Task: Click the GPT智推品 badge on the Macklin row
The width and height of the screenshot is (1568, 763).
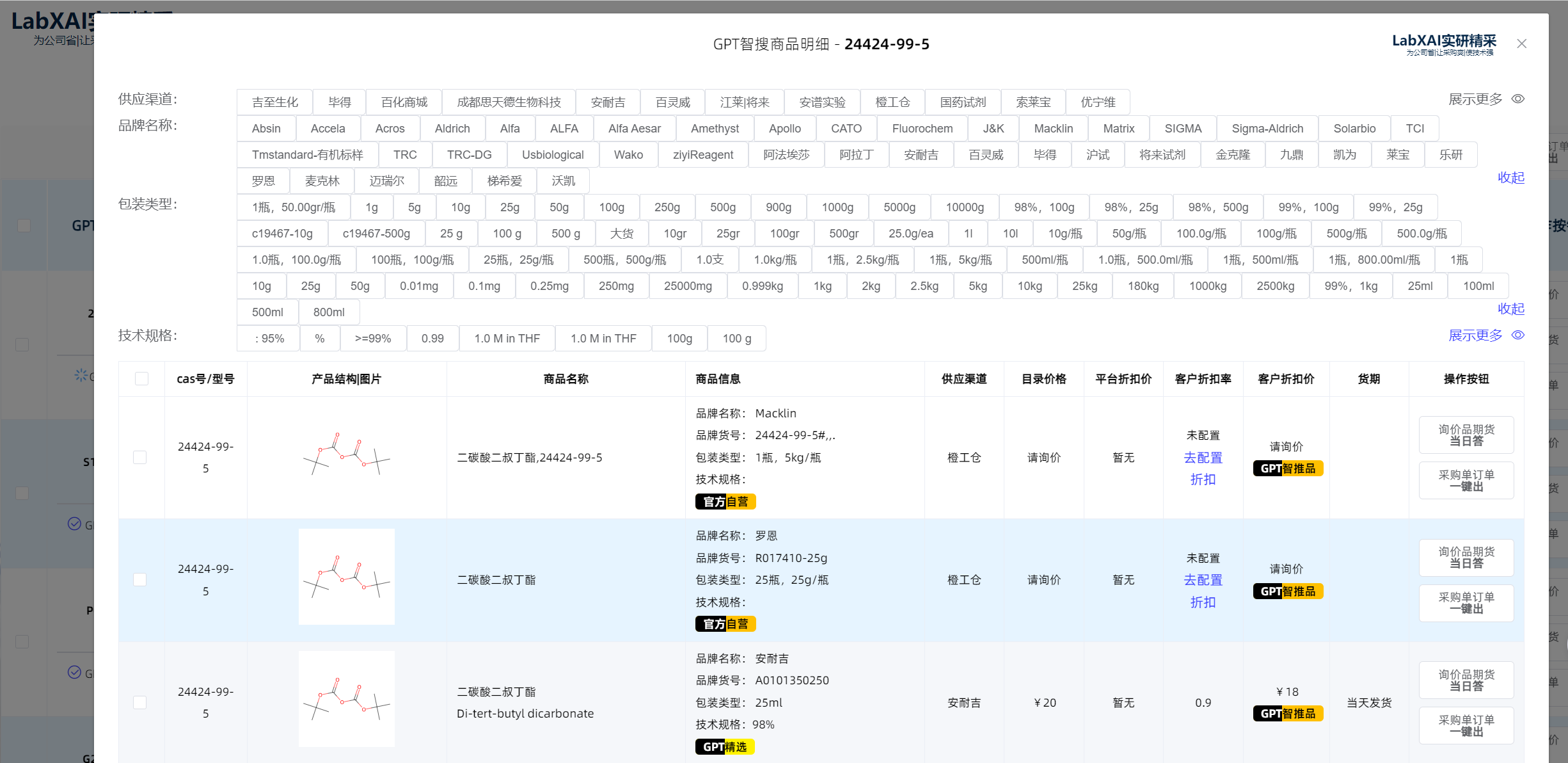Action: click(1287, 469)
